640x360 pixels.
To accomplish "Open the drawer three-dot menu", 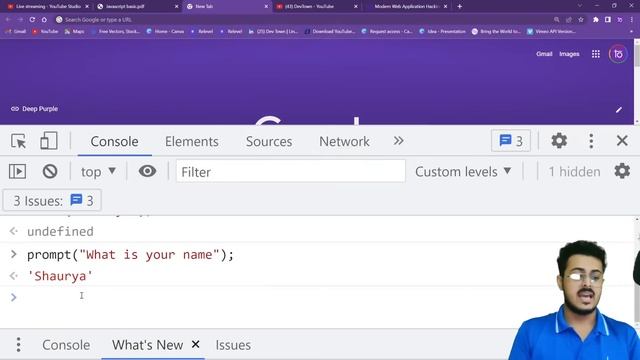I will click(18, 345).
